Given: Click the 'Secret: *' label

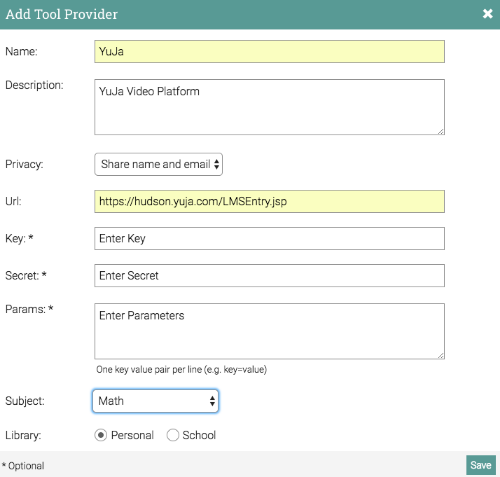Looking at the screenshot, I should 26,275.
